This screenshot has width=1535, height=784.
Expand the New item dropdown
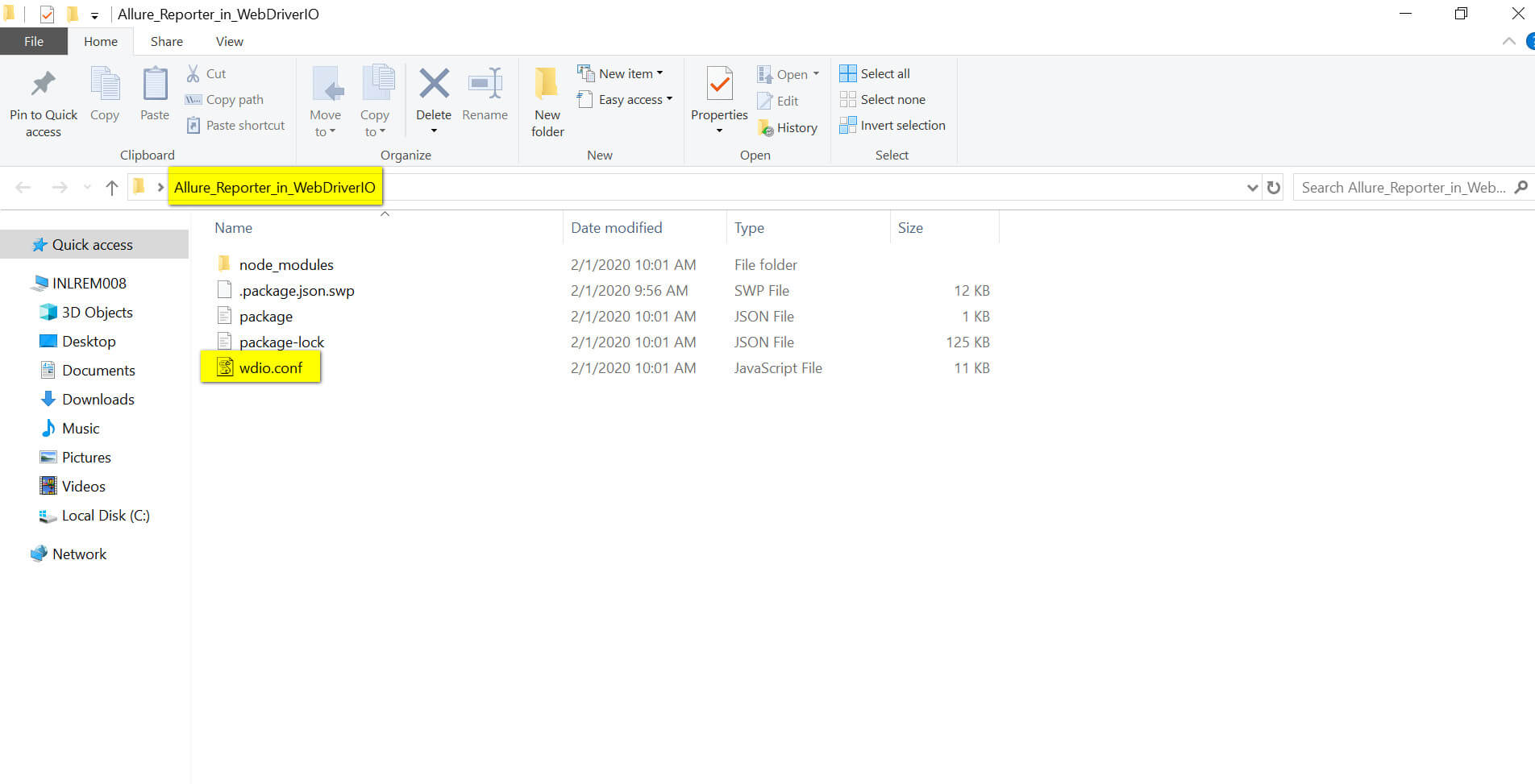point(620,73)
